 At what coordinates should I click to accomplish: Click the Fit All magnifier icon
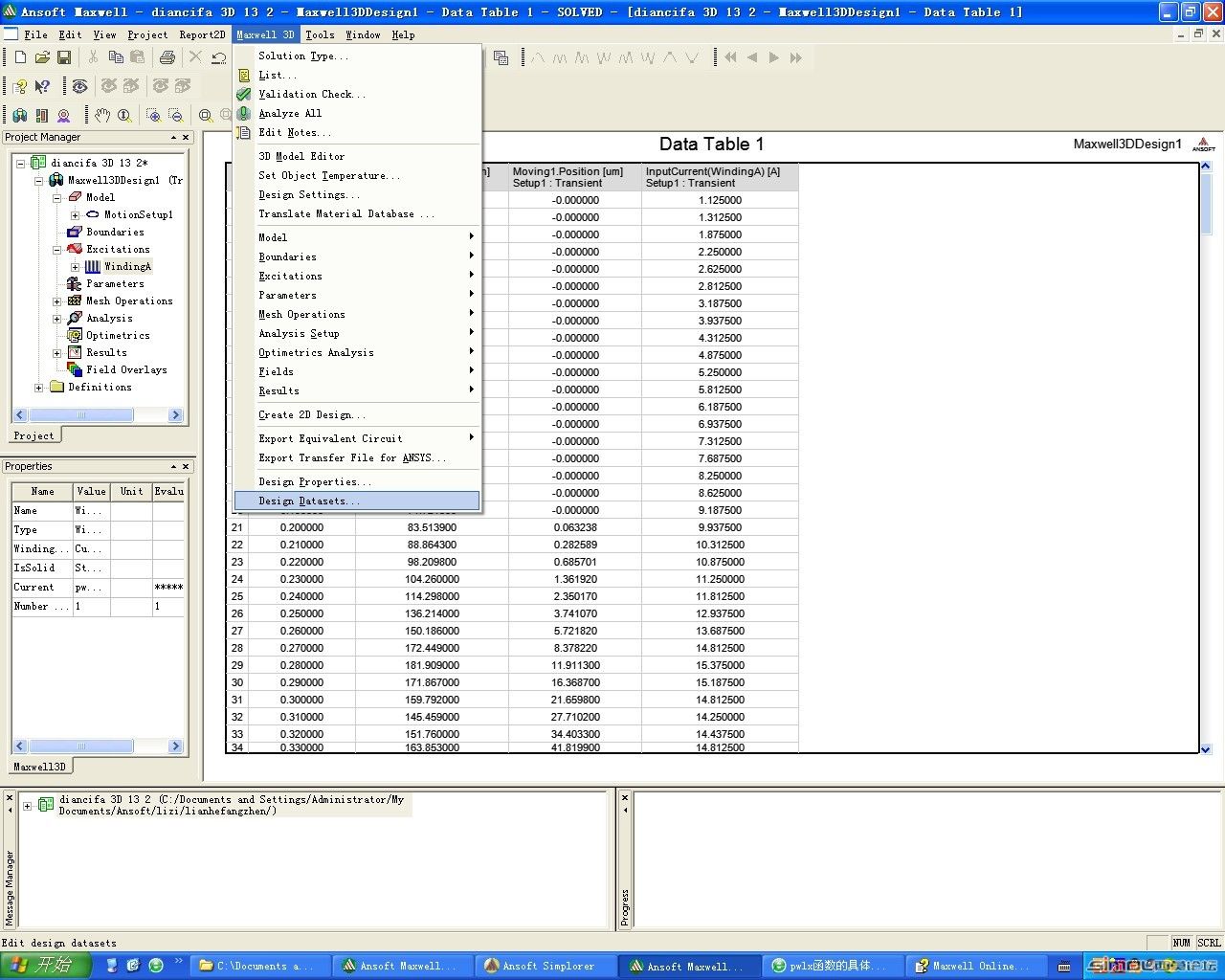pyautogui.click(x=205, y=115)
